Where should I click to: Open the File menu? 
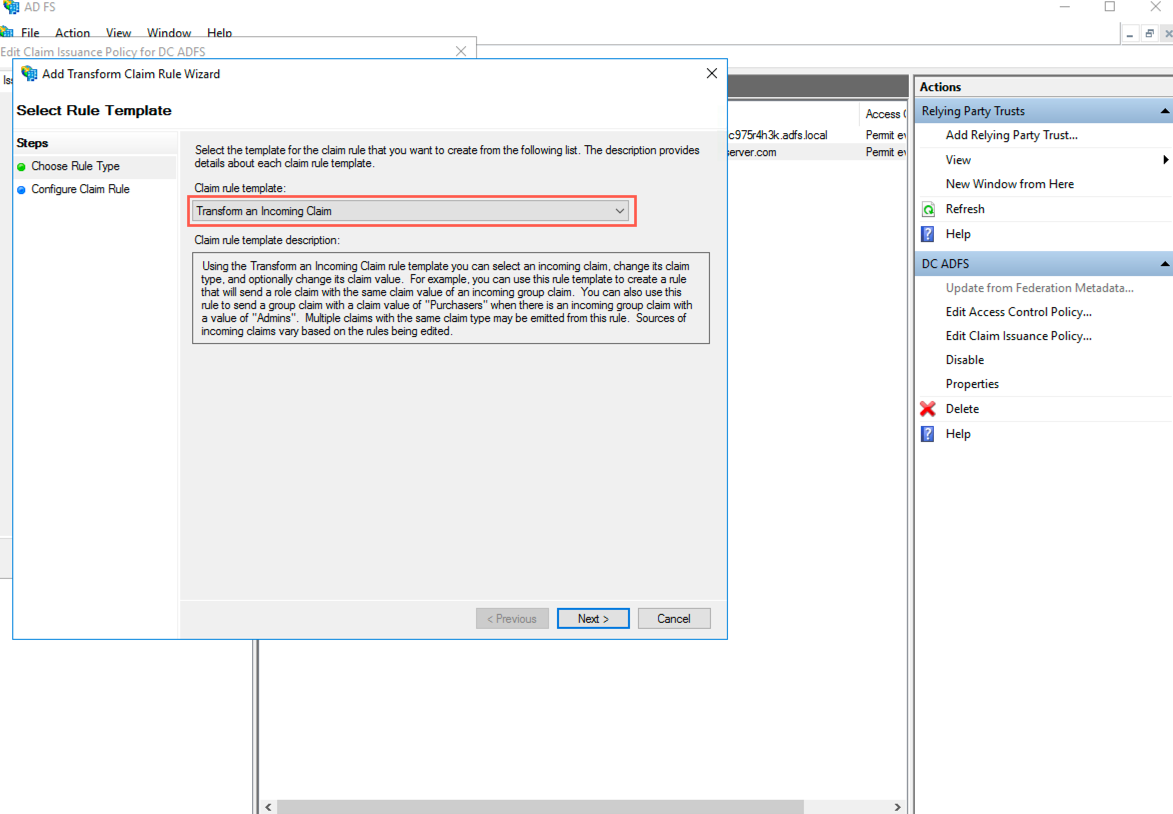point(29,32)
